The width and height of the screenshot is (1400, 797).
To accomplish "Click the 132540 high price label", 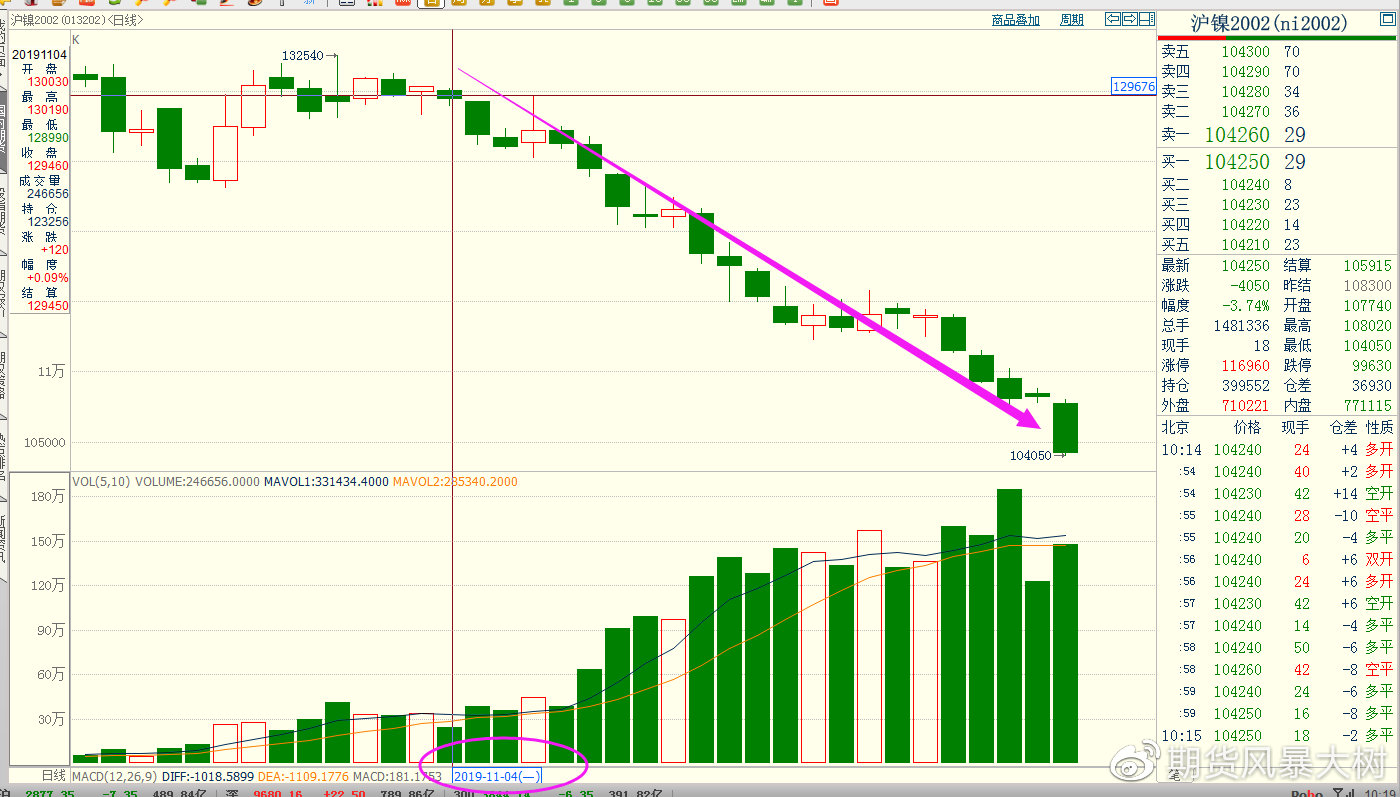I will click(304, 56).
